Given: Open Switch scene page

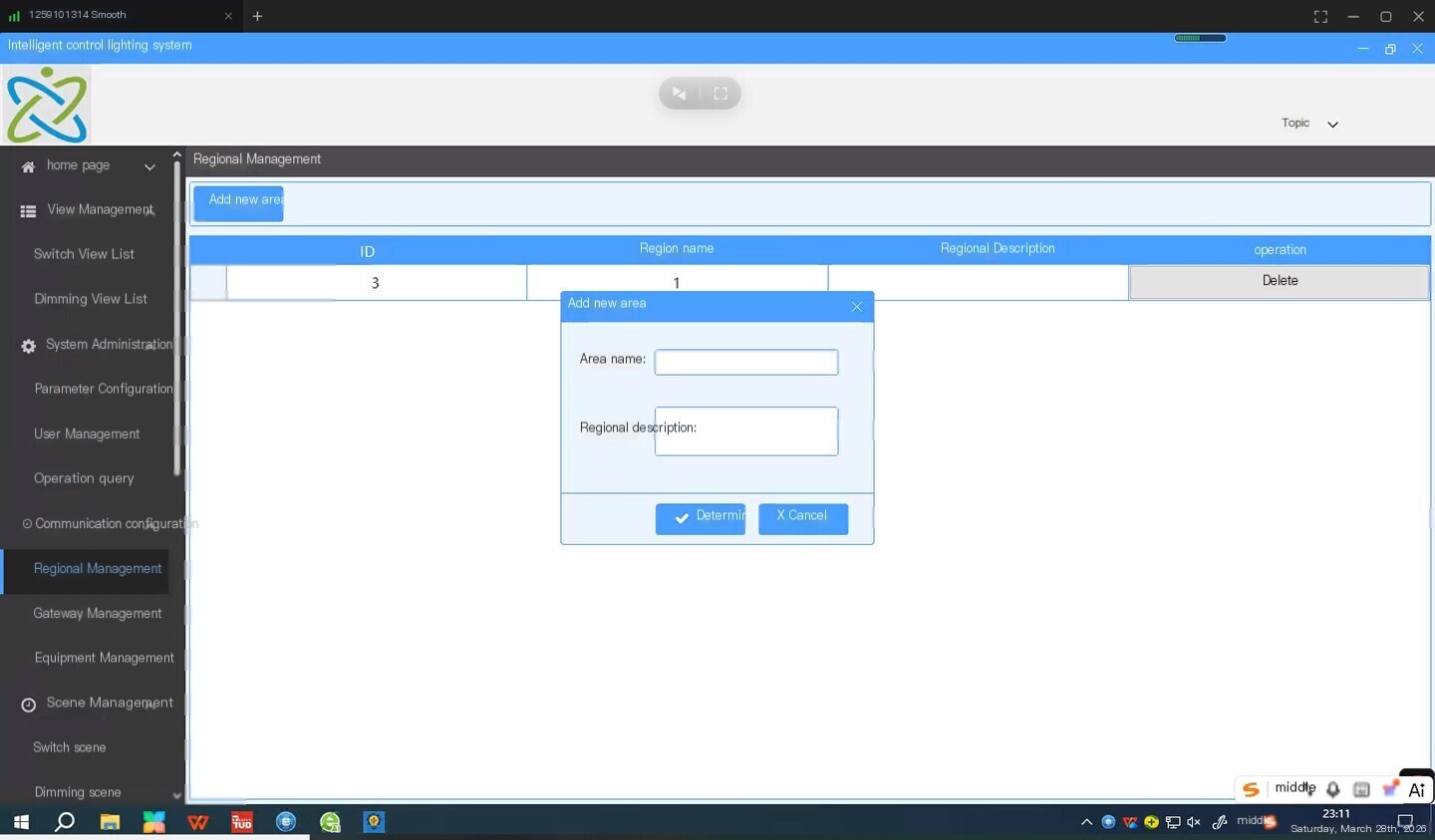Looking at the screenshot, I should (69, 747).
